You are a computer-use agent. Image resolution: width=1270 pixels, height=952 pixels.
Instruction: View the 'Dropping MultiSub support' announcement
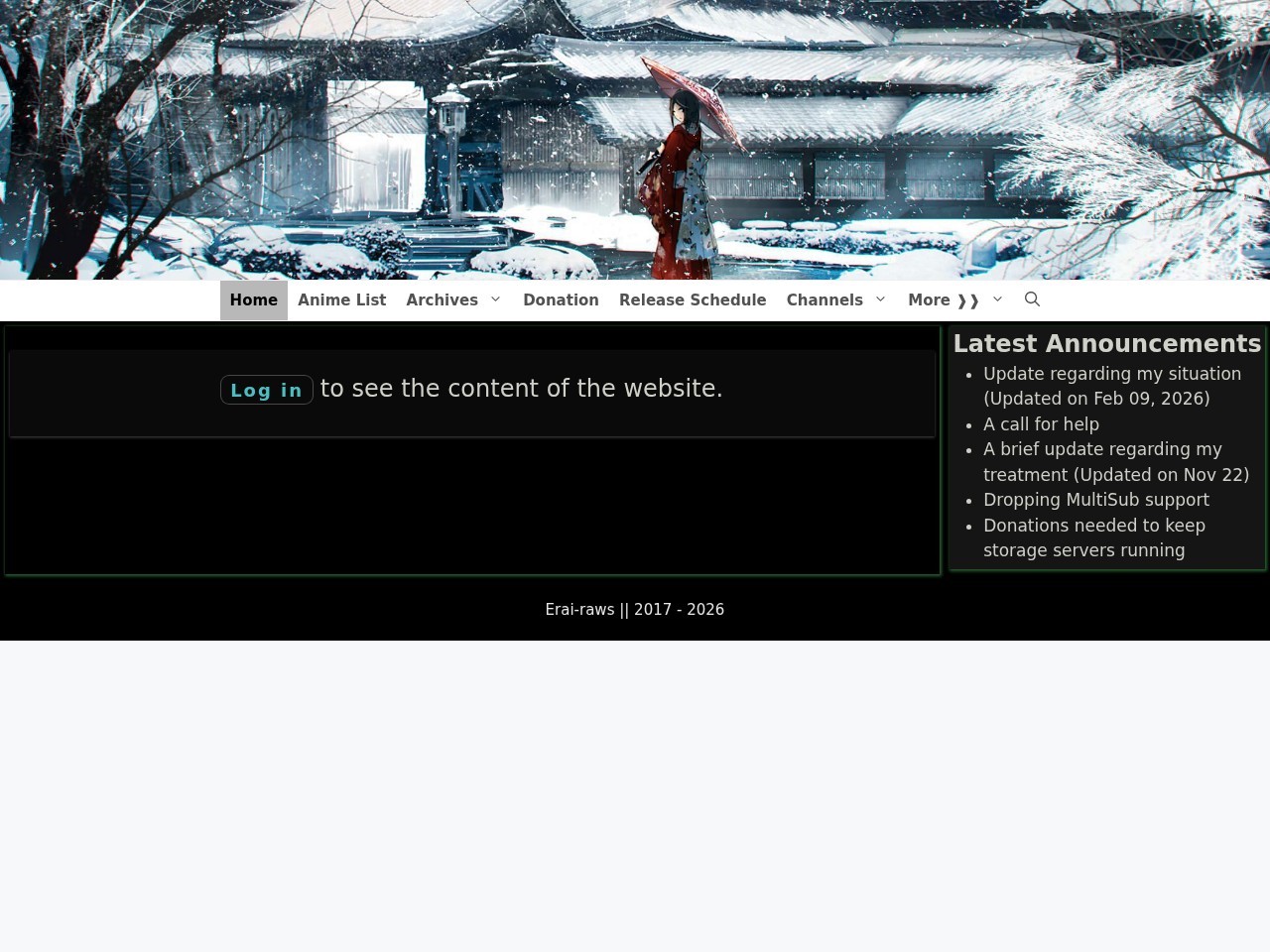1095,500
